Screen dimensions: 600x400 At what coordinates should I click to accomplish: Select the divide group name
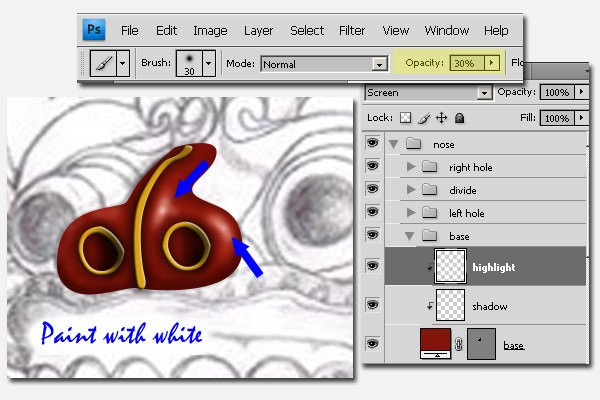tap(463, 190)
